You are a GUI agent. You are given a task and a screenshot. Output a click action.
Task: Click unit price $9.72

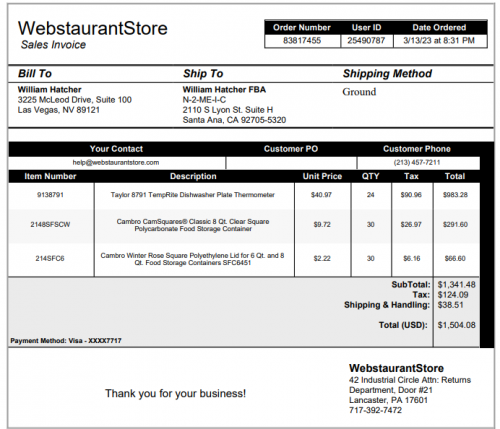(322, 225)
